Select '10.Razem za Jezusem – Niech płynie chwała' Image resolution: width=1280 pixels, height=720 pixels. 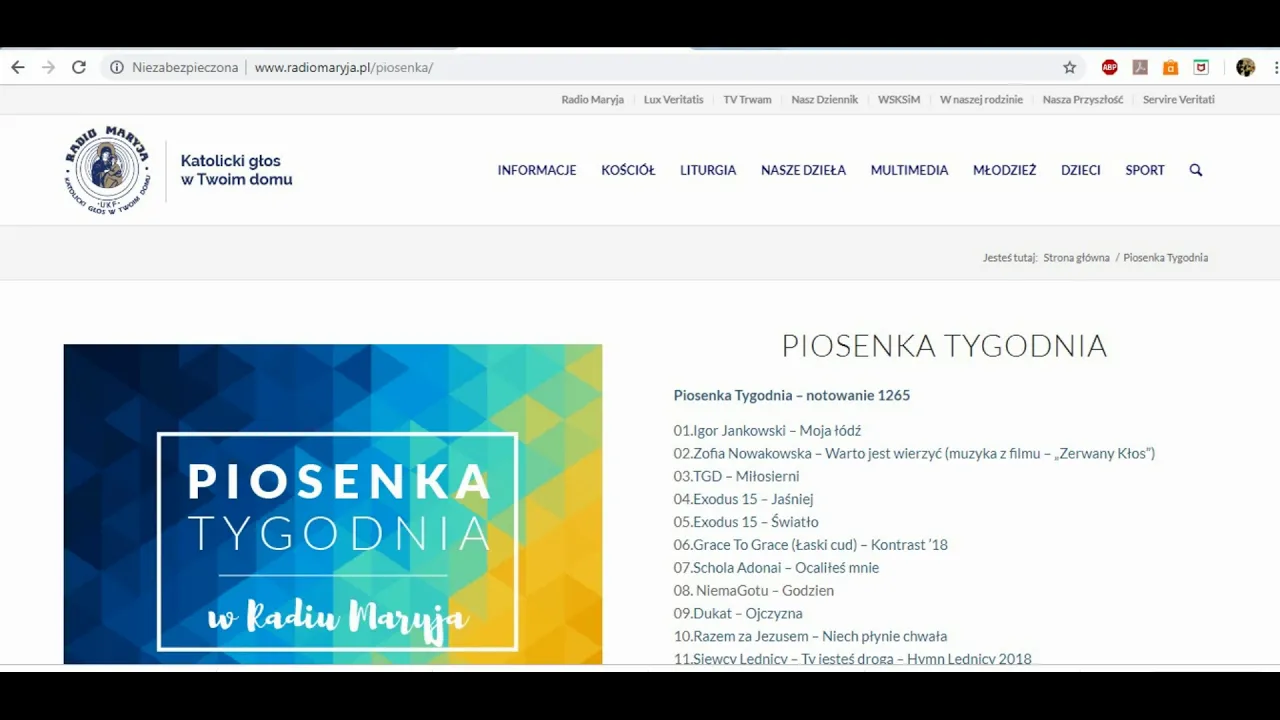[x=810, y=637]
